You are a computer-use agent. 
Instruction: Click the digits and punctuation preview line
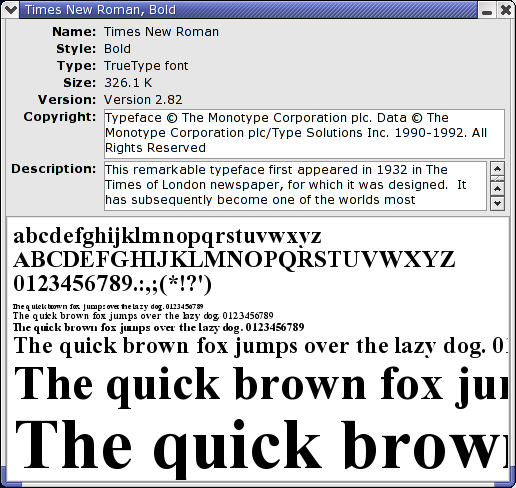click(x=112, y=284)
